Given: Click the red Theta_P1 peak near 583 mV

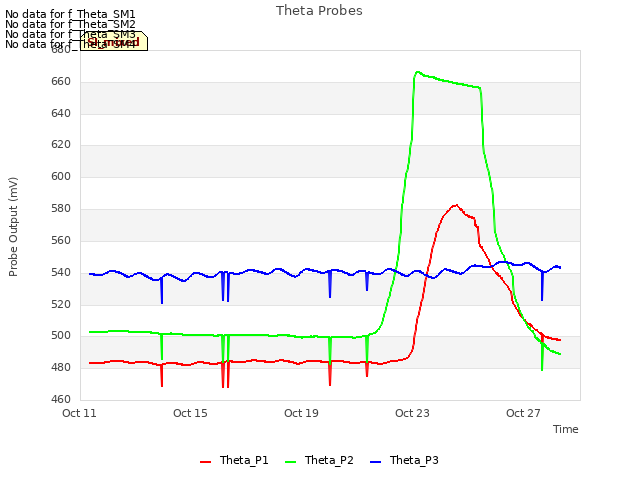Looking at the screenshot, I should pos(456,205).
